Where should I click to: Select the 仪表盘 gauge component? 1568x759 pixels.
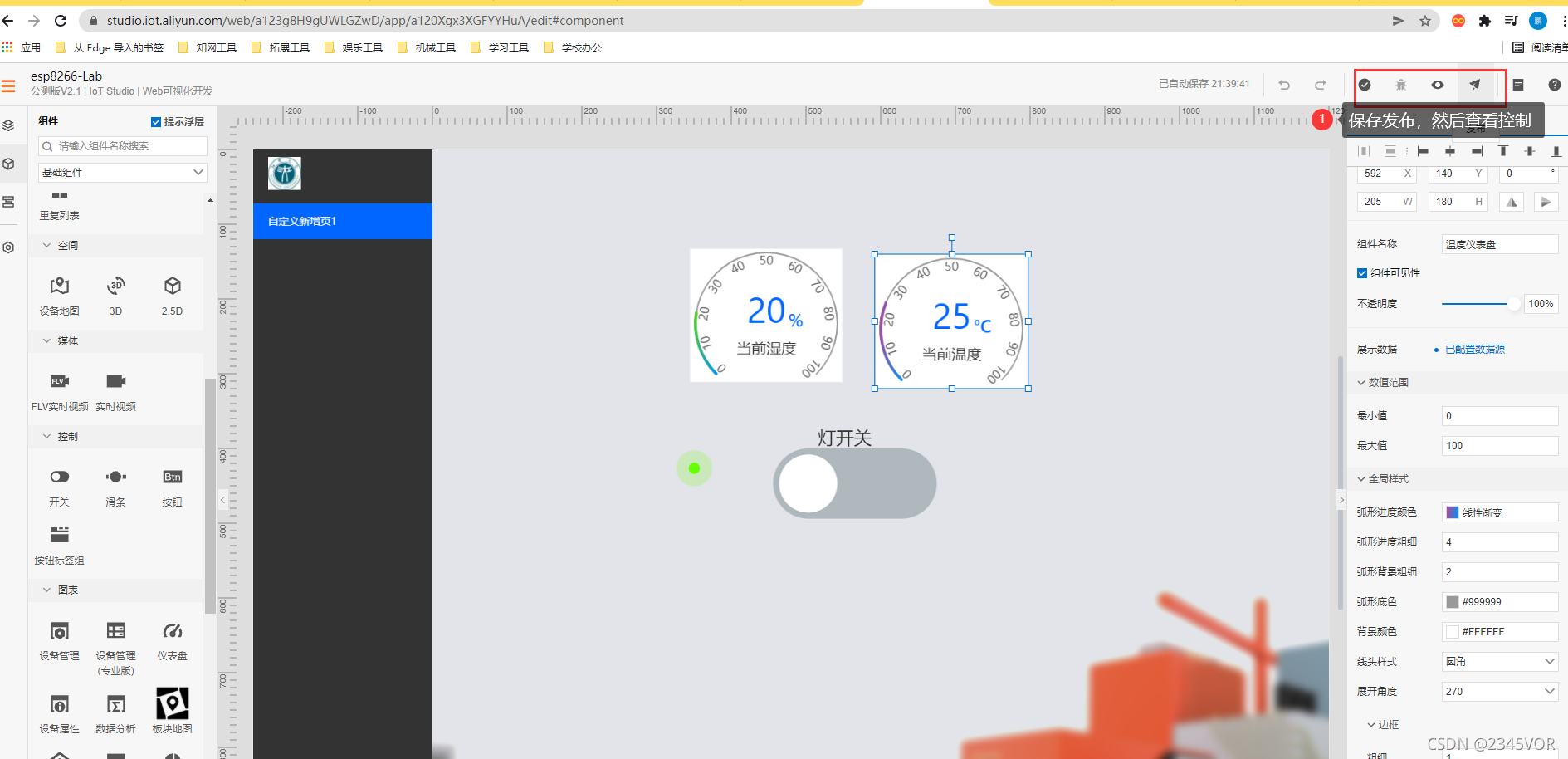click(x=173, y=641)
